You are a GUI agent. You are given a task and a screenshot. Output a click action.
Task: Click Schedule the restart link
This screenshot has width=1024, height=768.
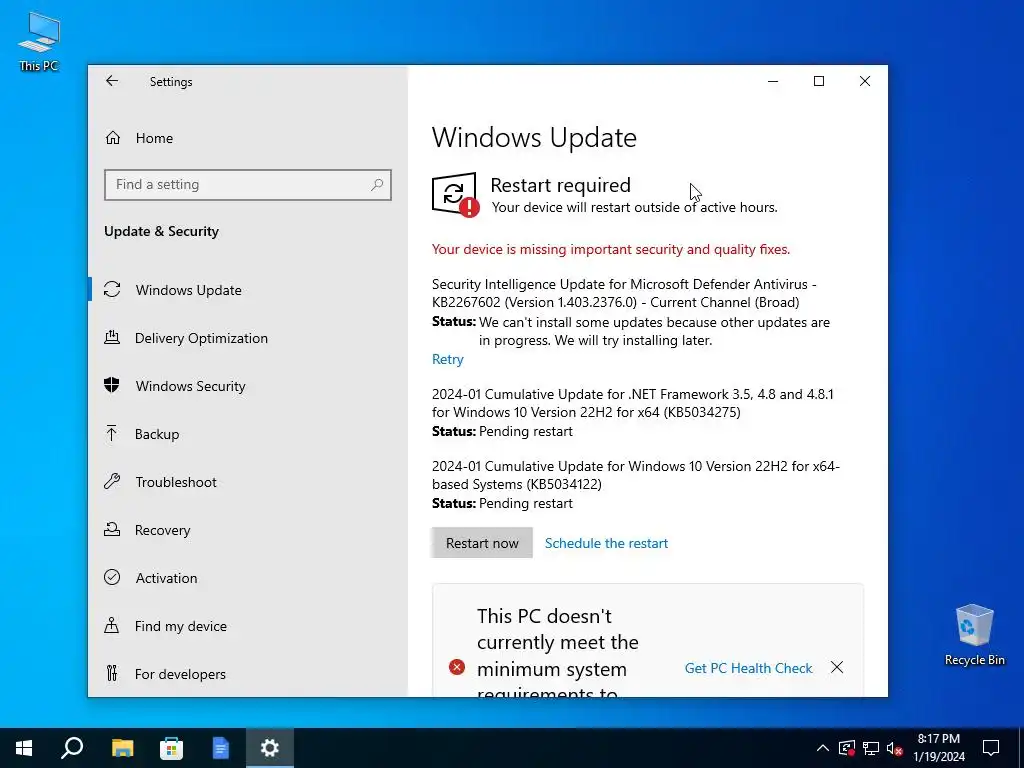606,543
